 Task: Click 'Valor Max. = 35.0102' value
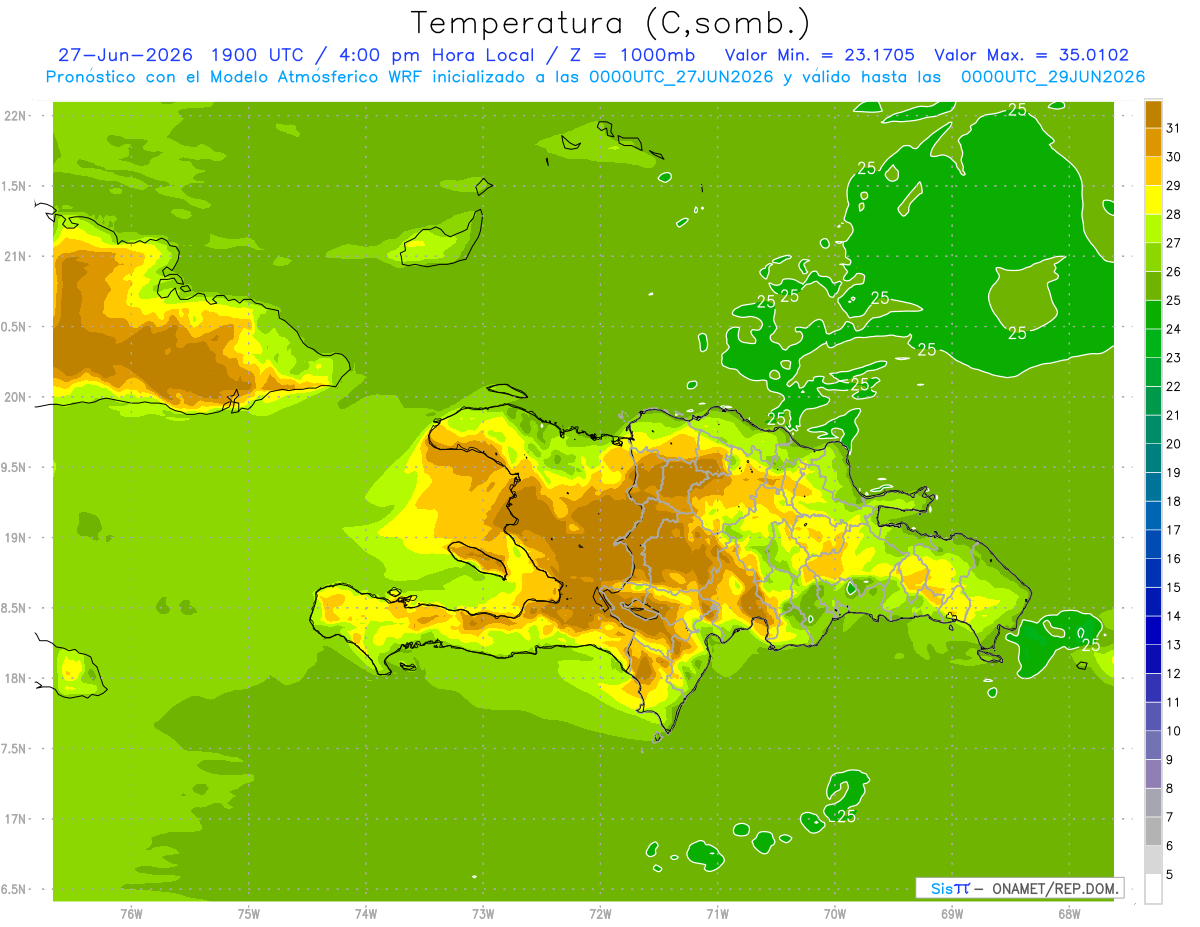[x=1031, y=55]
